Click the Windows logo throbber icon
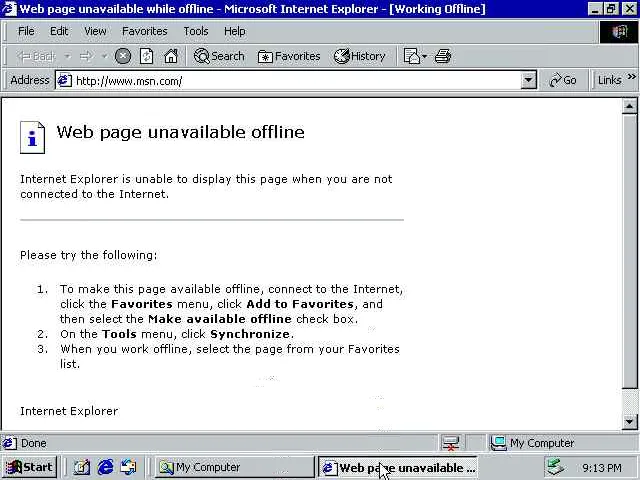 pyautogui.click(x=619, y=31)
